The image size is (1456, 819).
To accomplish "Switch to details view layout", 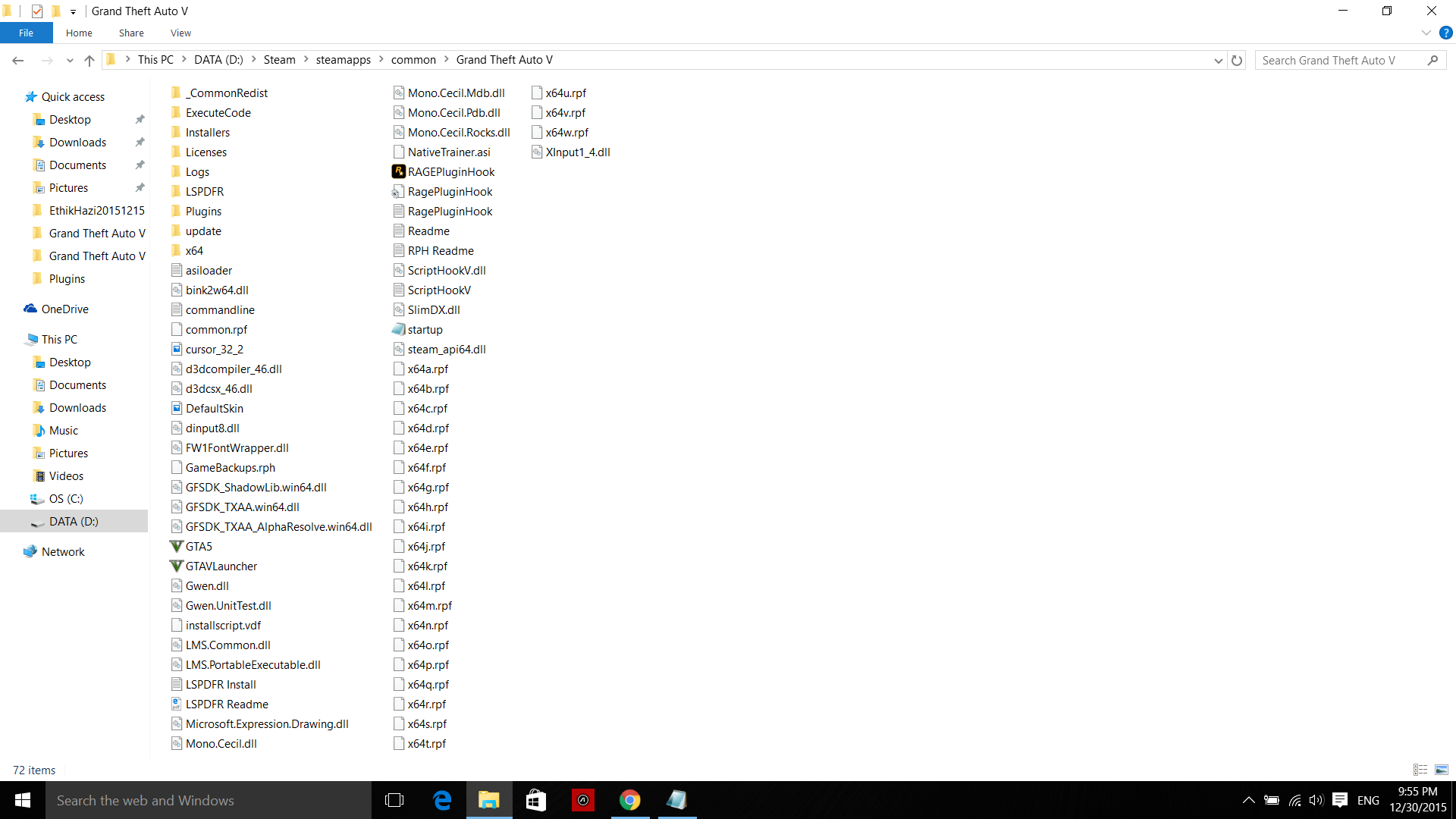I will [x=1420, y=770].
